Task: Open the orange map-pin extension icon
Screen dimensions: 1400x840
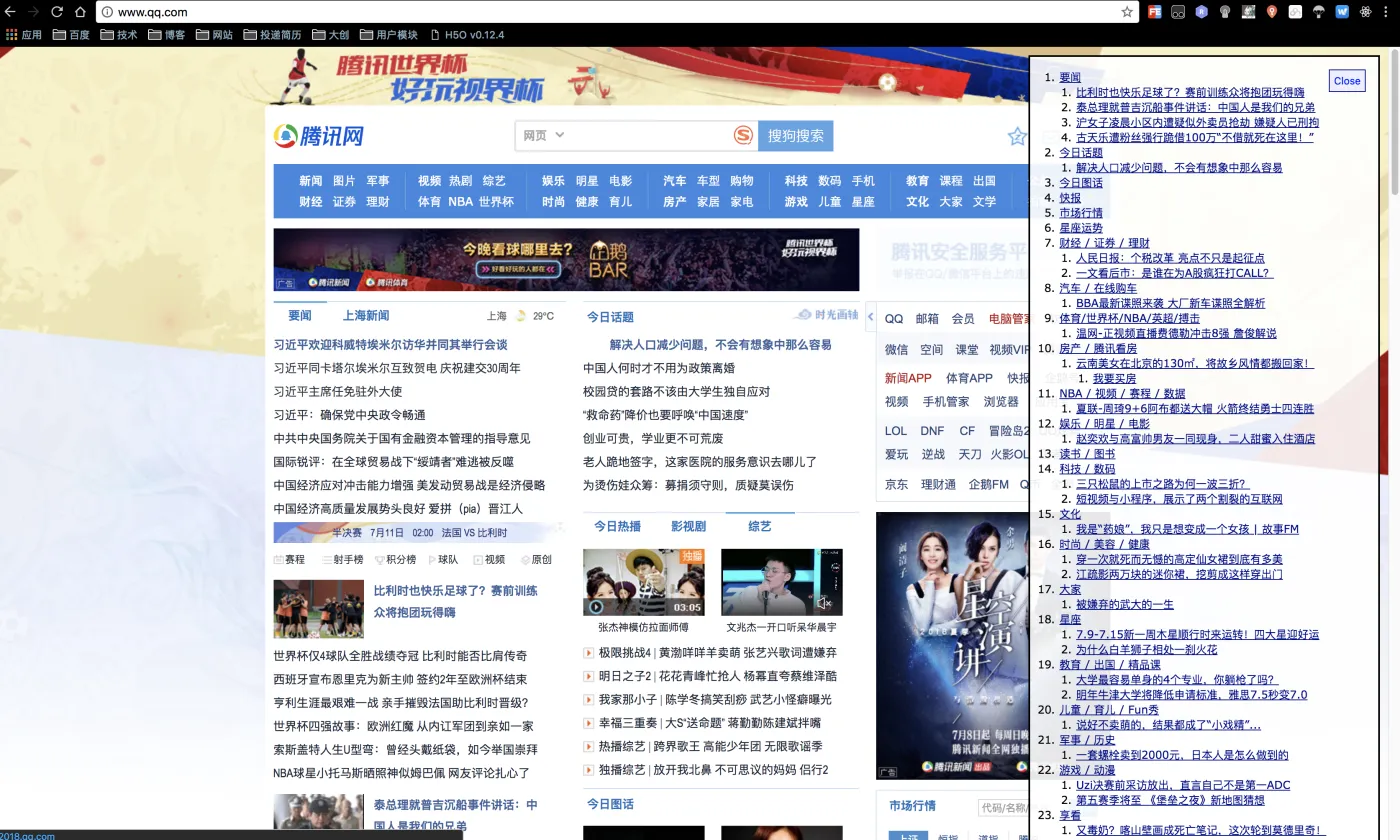Action: point(1272,12)
